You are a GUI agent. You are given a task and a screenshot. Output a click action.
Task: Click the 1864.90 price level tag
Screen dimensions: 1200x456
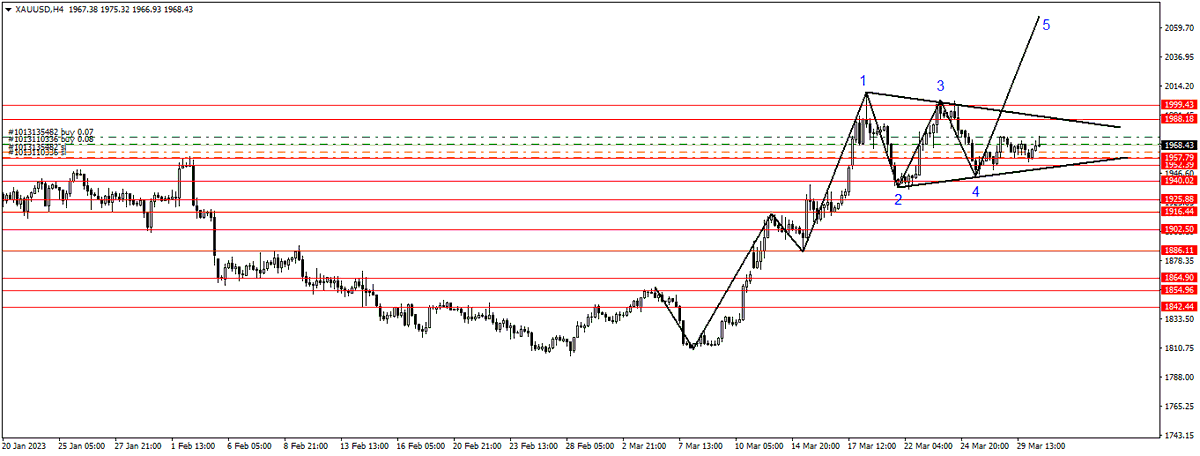pyautogui.click(x=1179, y=277)
